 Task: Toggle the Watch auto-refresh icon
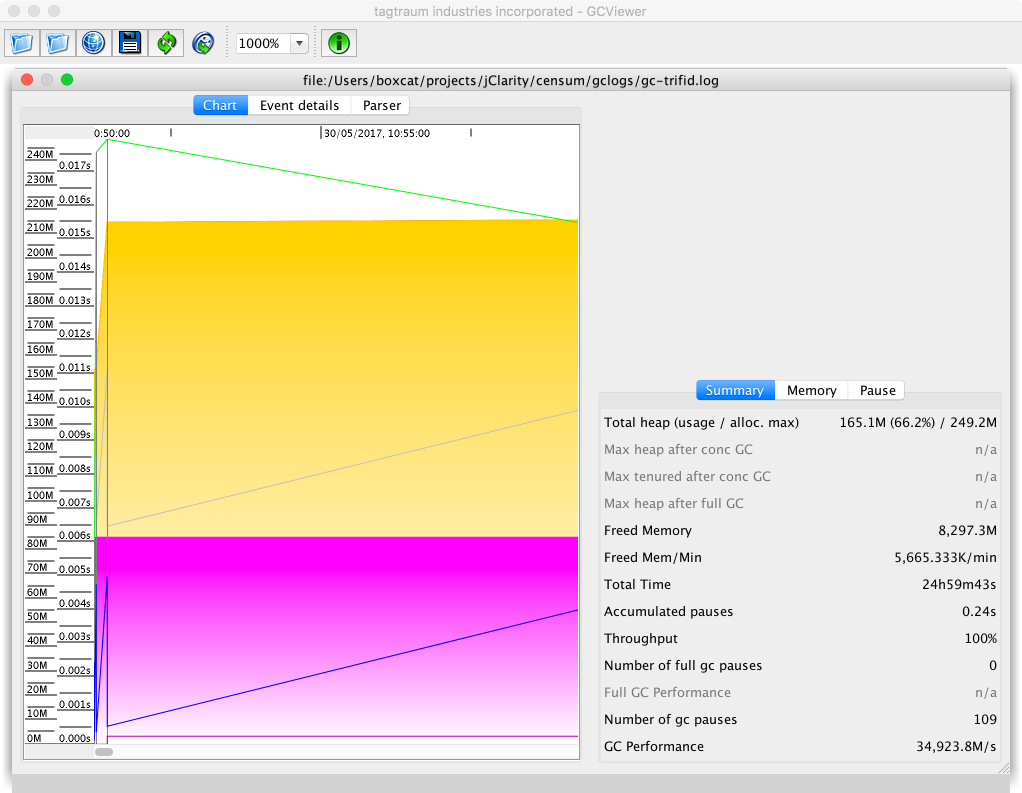[202, 43]
